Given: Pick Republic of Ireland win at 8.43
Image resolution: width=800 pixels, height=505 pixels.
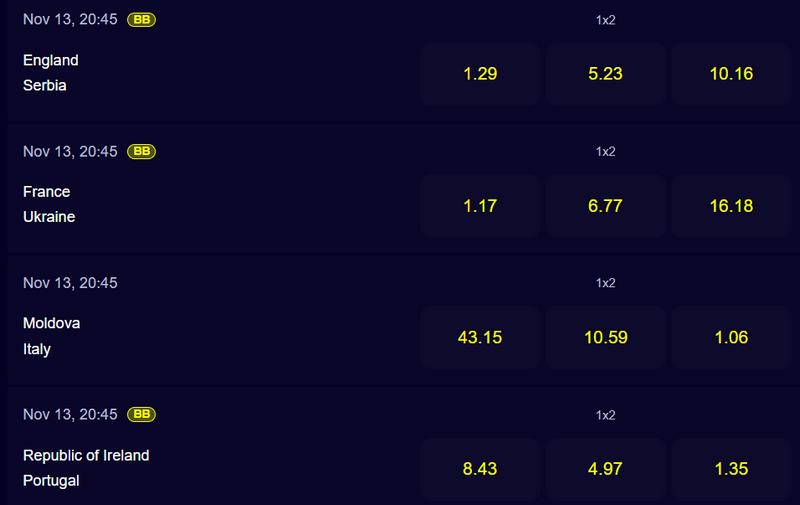Looking at the screenshot, I should [480, 469].
